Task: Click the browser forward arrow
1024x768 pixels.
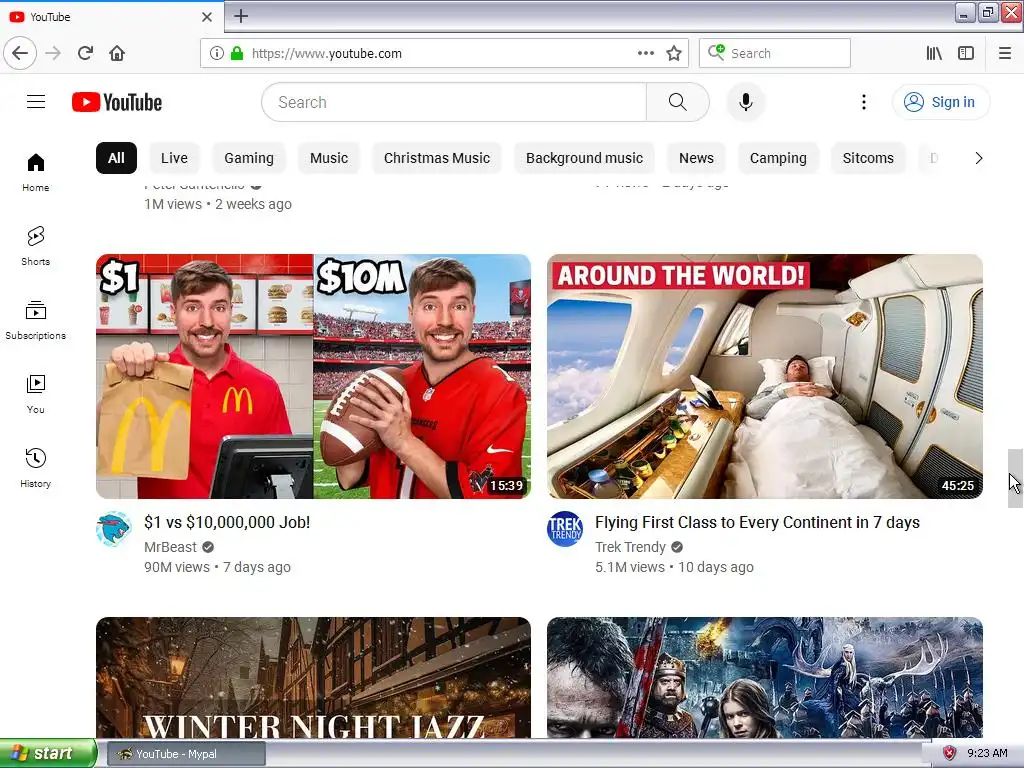Action: point(53,53)
